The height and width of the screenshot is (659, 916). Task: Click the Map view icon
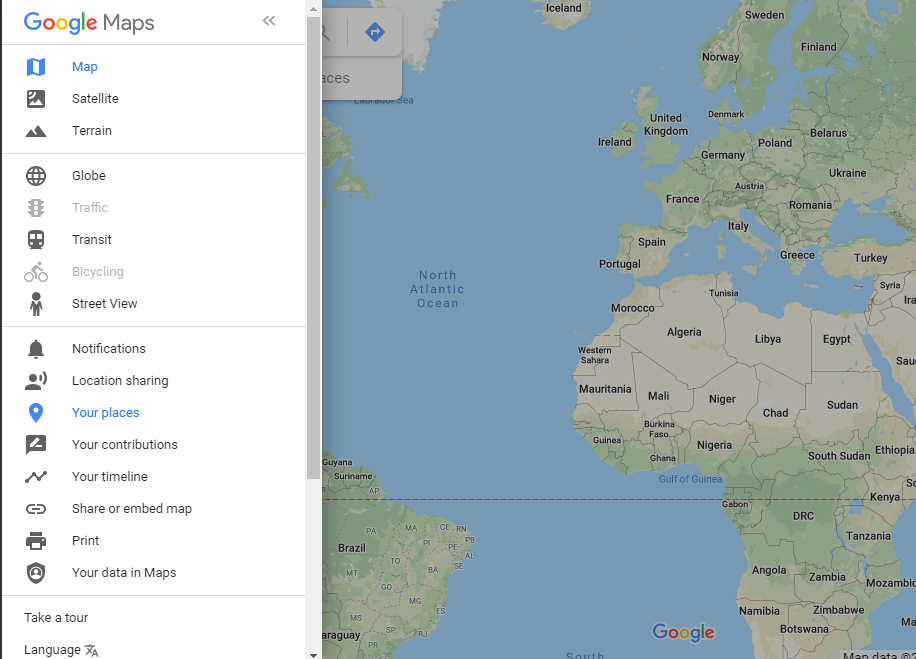tap(36, 67)
